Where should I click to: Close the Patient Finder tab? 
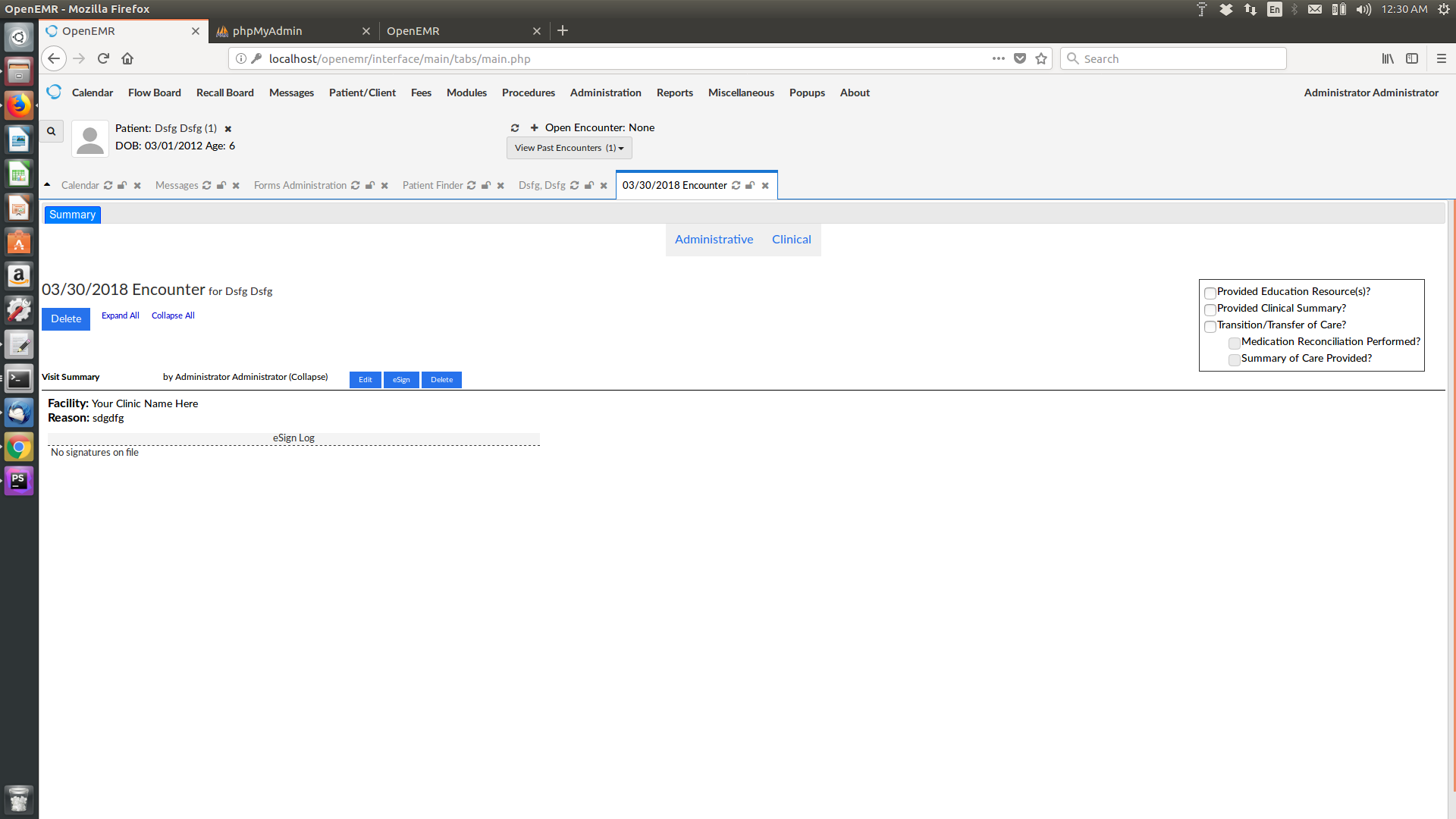point(500,186)
